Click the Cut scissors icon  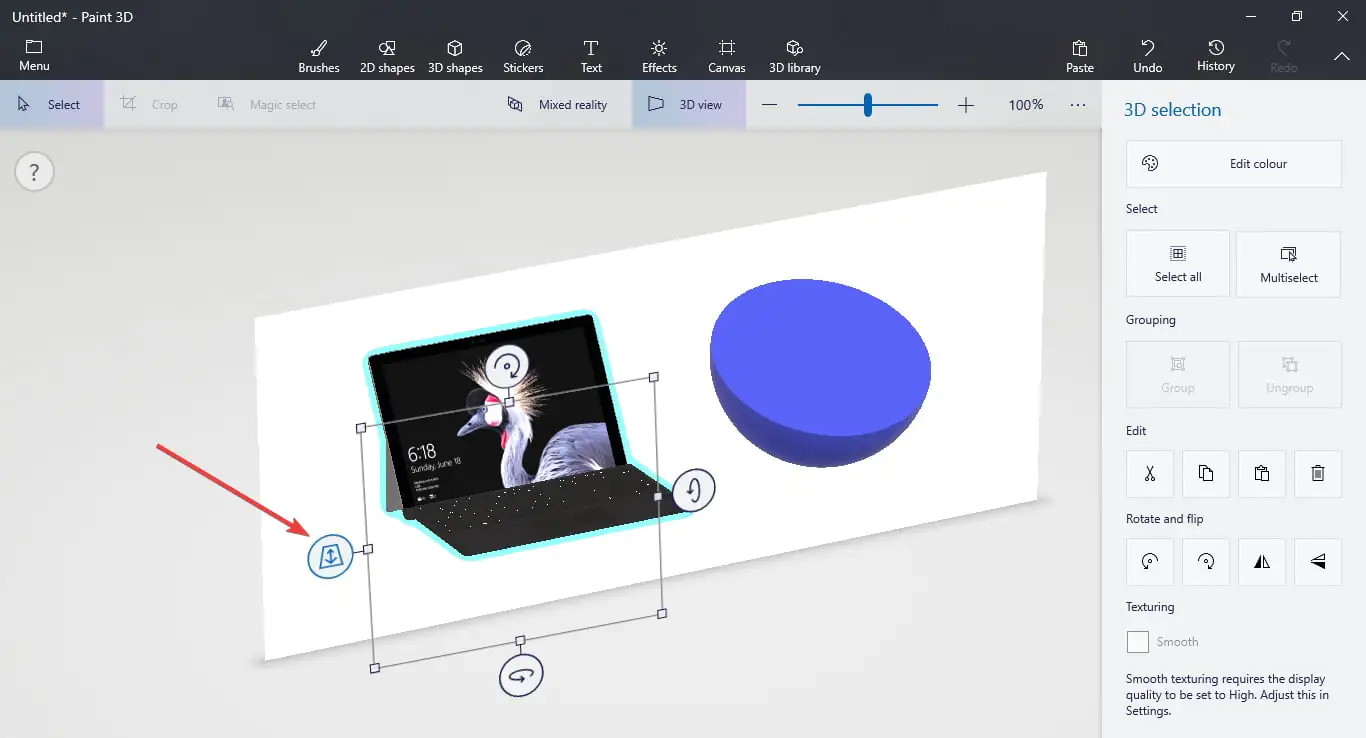tap(1150, 474)
